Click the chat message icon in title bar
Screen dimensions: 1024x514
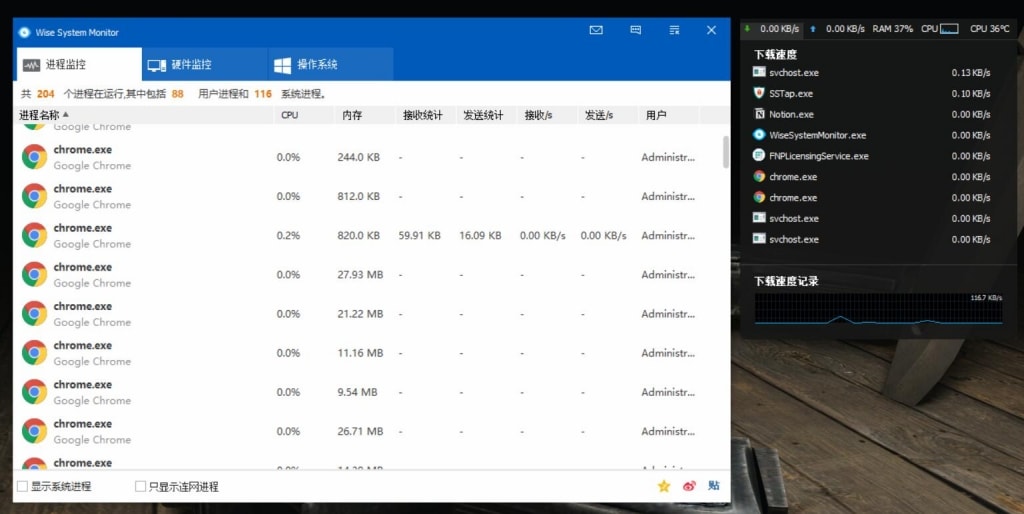click(x=635, y=30)
